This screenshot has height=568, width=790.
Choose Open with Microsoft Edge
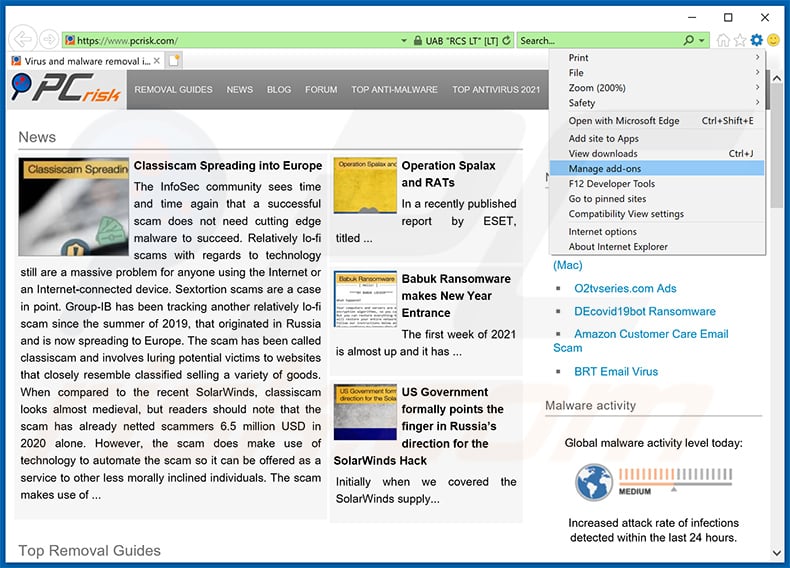657,121
